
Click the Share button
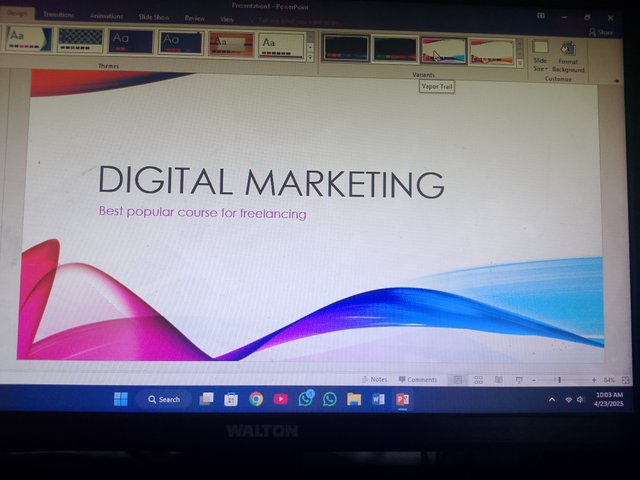click(601, 32)
